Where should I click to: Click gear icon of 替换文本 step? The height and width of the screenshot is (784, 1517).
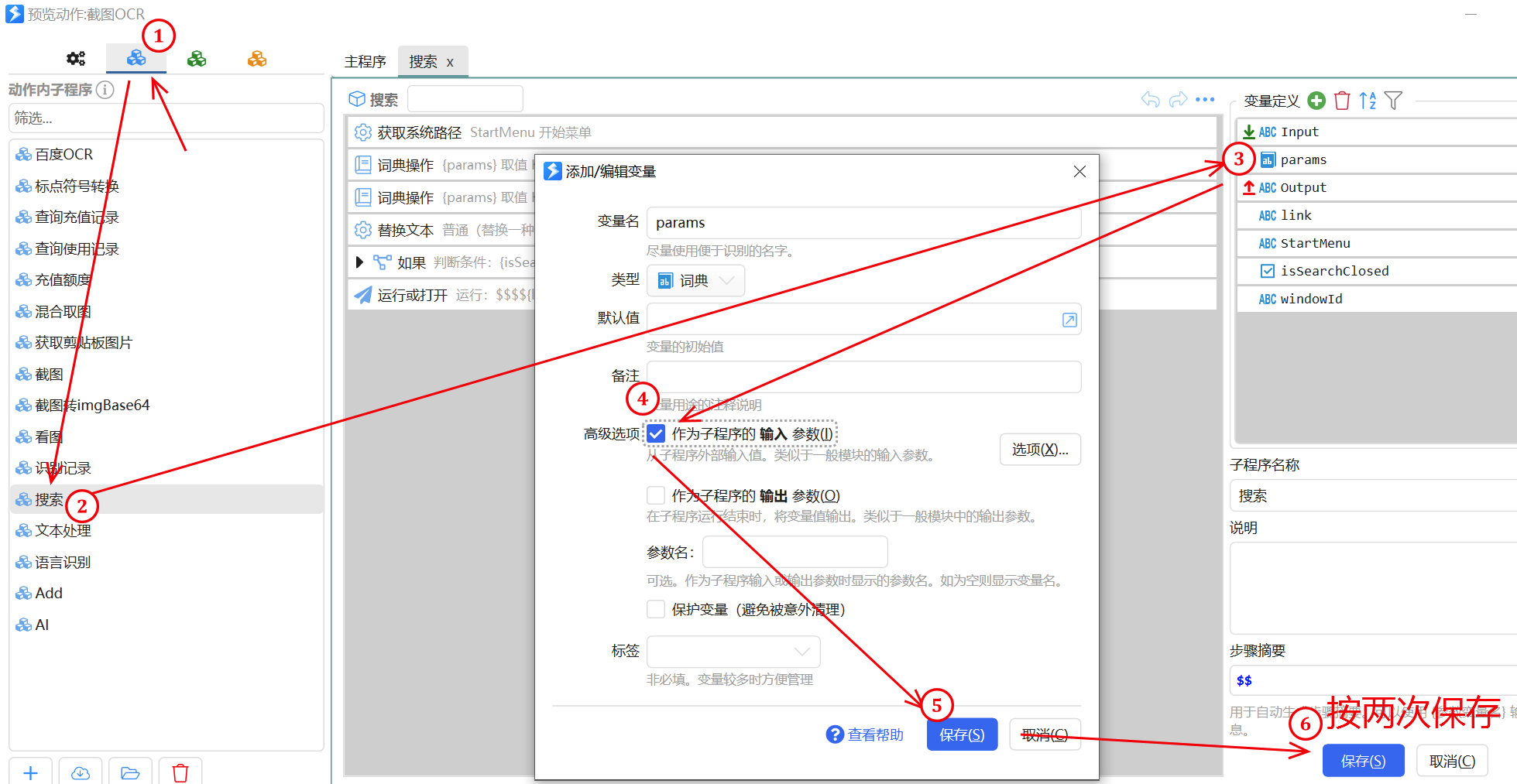click(362, 230)
